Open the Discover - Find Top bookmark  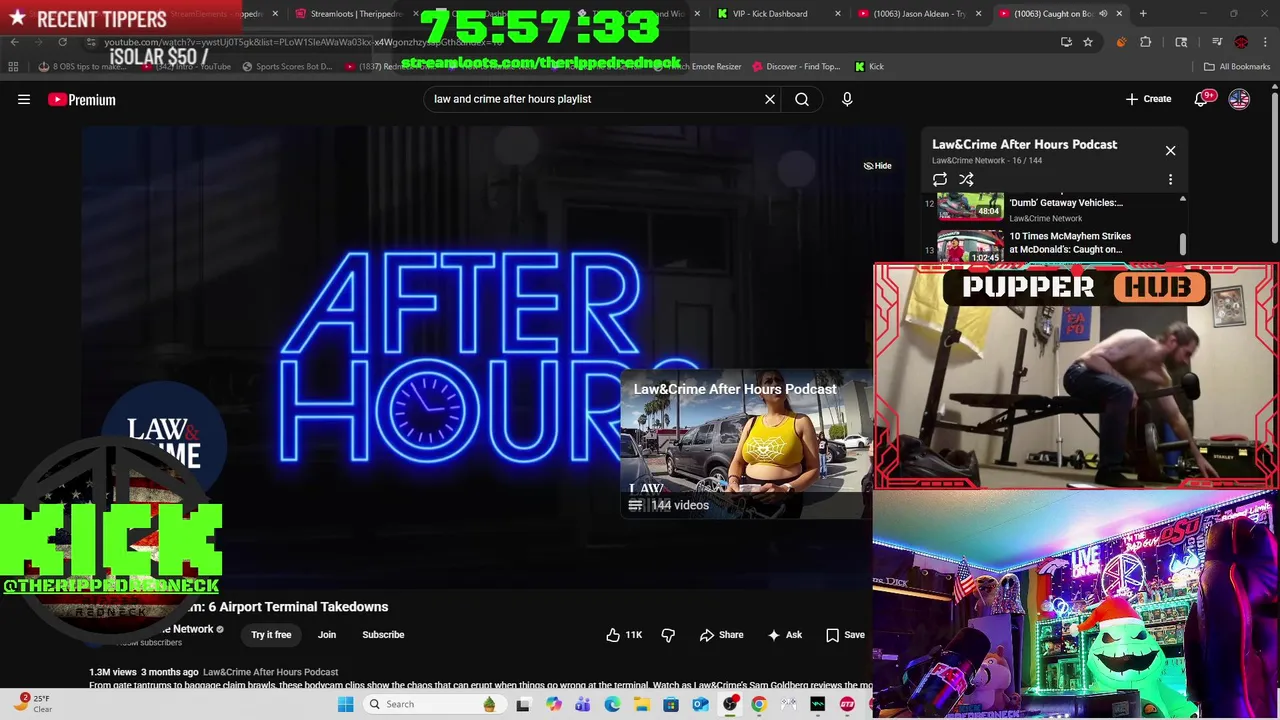click(x=796, y=67)
